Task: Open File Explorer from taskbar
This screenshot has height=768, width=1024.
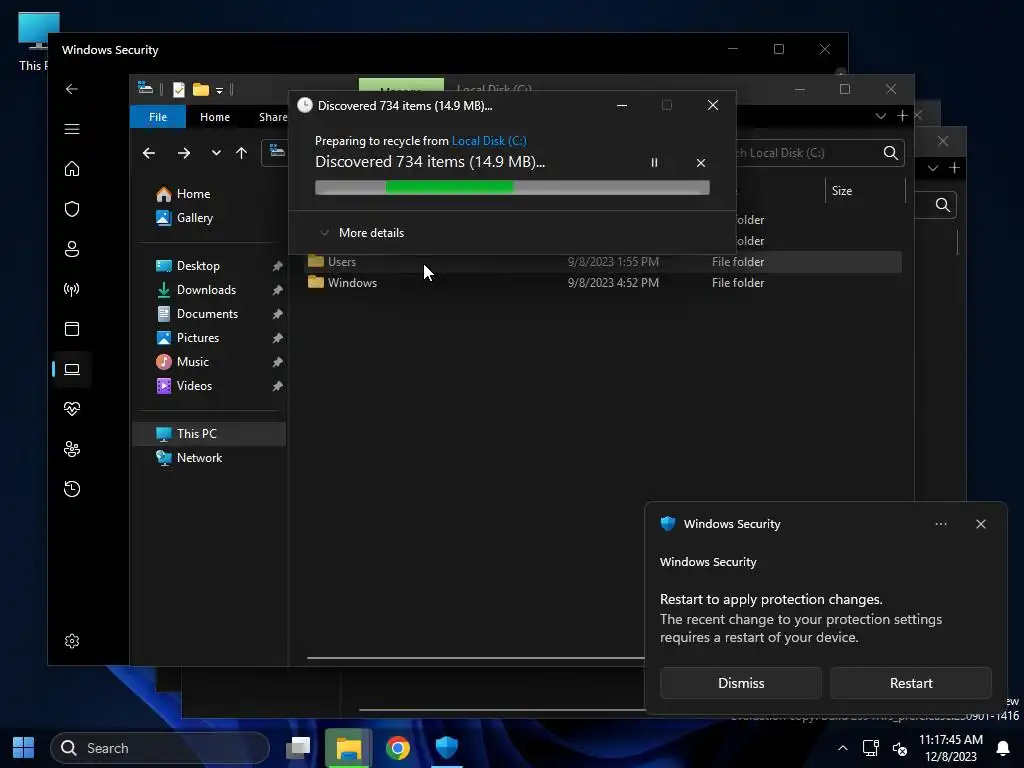Action: pyautogui.click(x=349, y=748)
